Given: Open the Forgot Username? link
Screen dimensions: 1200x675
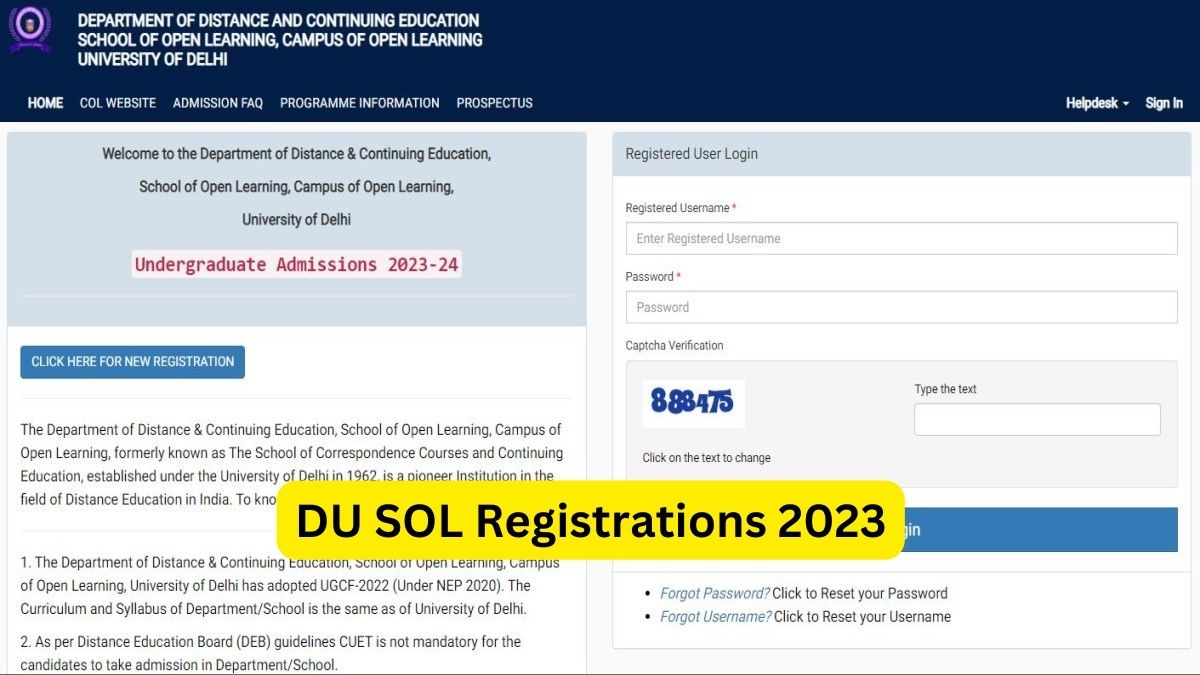Looking at the screenshot, I should (x=716, y=617).
